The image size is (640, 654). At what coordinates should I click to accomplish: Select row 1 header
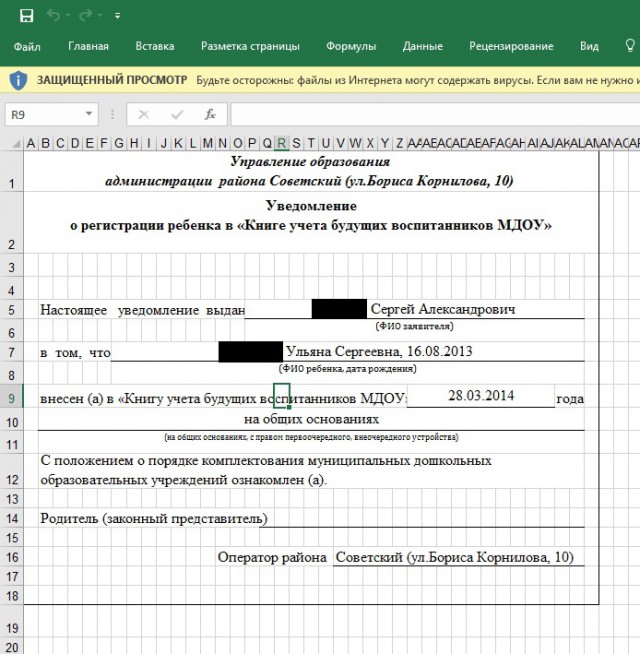(x=11, y=171)
